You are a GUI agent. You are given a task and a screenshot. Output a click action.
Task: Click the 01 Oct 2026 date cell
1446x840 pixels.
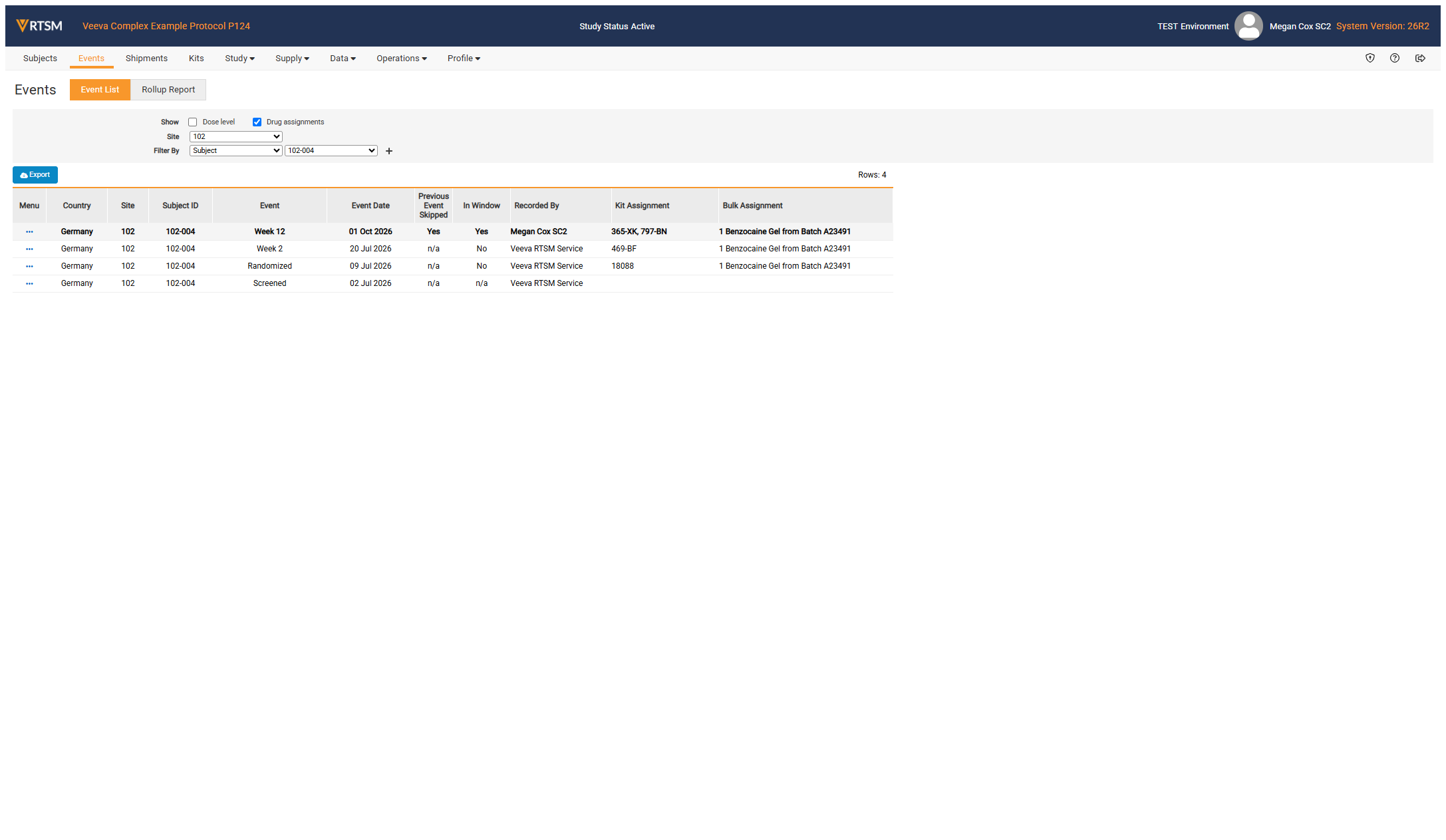point(370,231)
